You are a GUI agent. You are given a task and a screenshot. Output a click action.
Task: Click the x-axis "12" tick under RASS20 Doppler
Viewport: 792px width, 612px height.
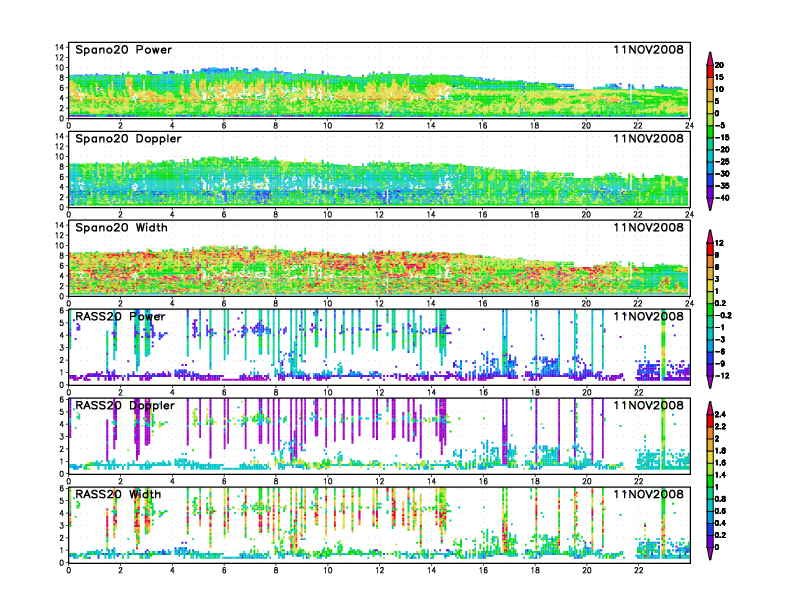(x=379, y=481)
